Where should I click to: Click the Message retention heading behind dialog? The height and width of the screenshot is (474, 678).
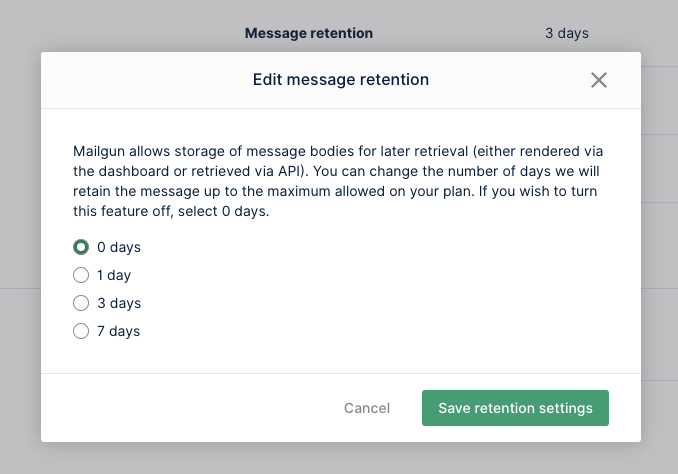coord(309,33)
